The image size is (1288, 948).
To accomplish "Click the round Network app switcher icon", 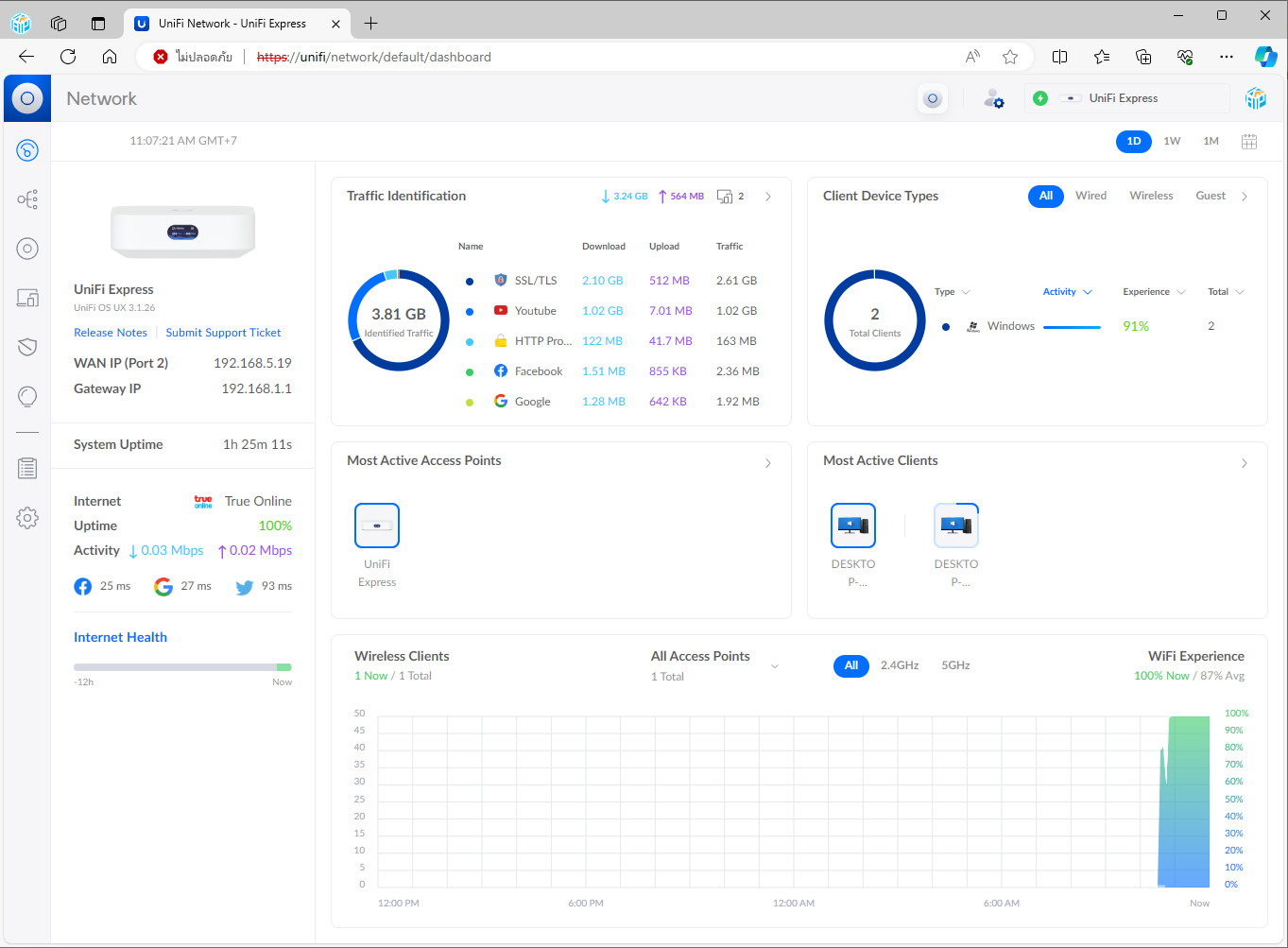I will (x=933, y=98).
